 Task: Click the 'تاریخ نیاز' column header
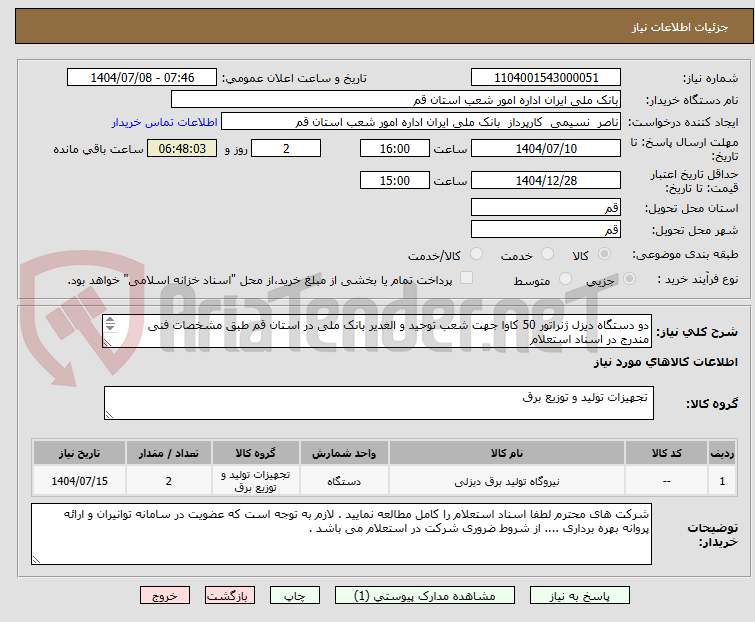click(79, 453)
